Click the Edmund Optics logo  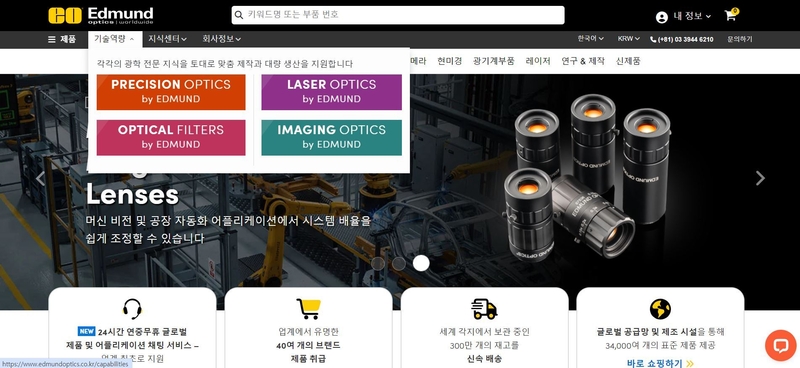coord(101,15)
